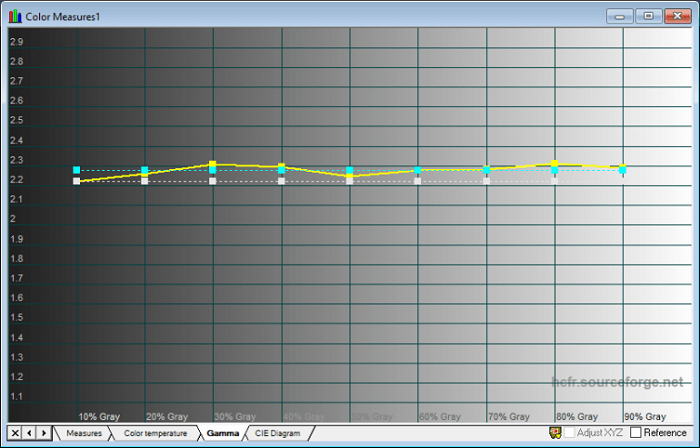
Task: Click the yellow gamma point at 50% Gray
Action: pos(350,176)
